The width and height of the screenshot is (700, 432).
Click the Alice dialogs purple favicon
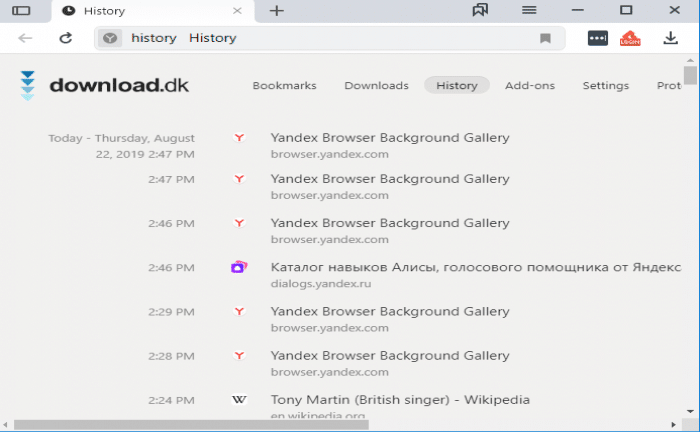click(239, 267)
